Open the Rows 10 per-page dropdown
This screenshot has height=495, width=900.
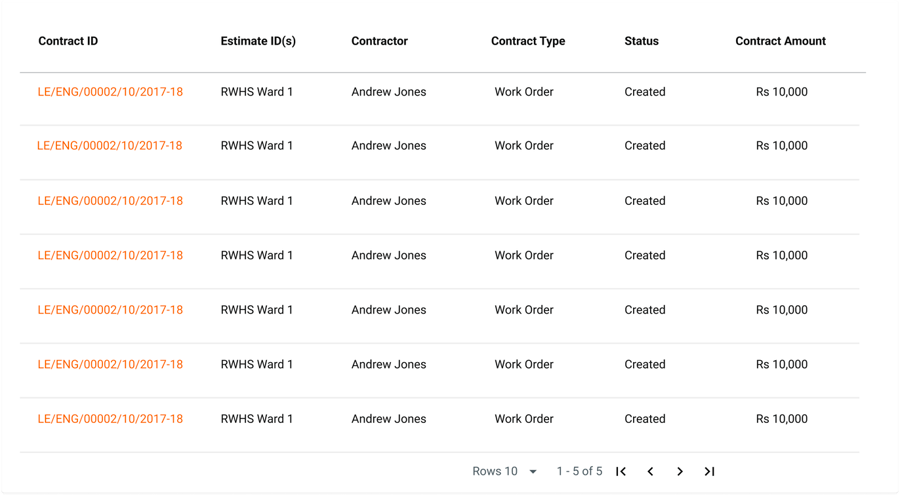(505, 471)
